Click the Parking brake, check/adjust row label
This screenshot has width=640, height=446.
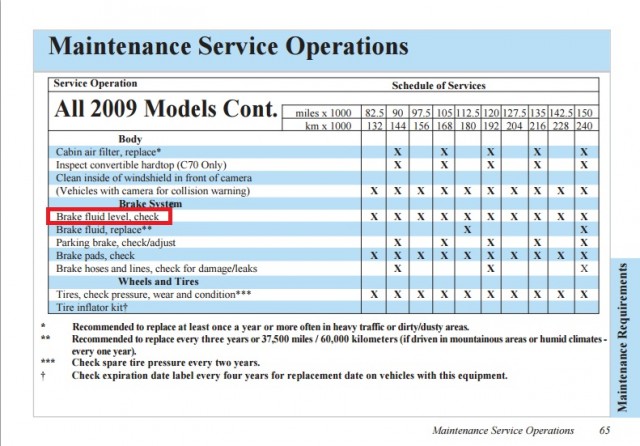pyautogui.click(x=115, y=242)
